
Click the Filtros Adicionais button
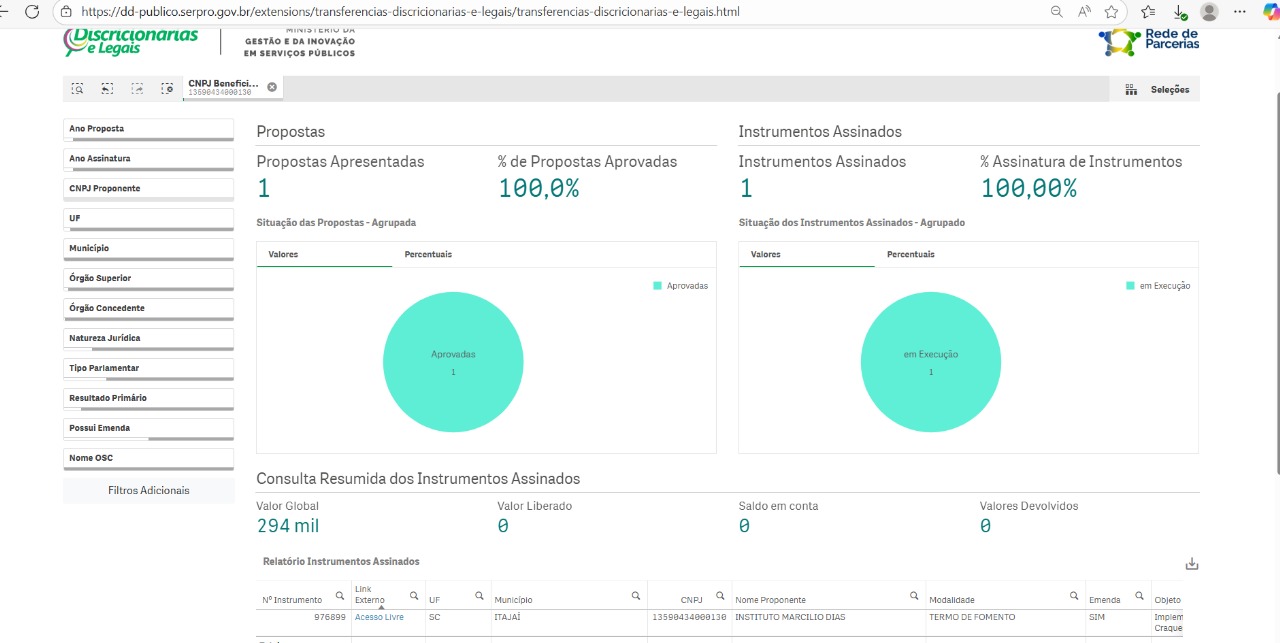click(148, 491)
